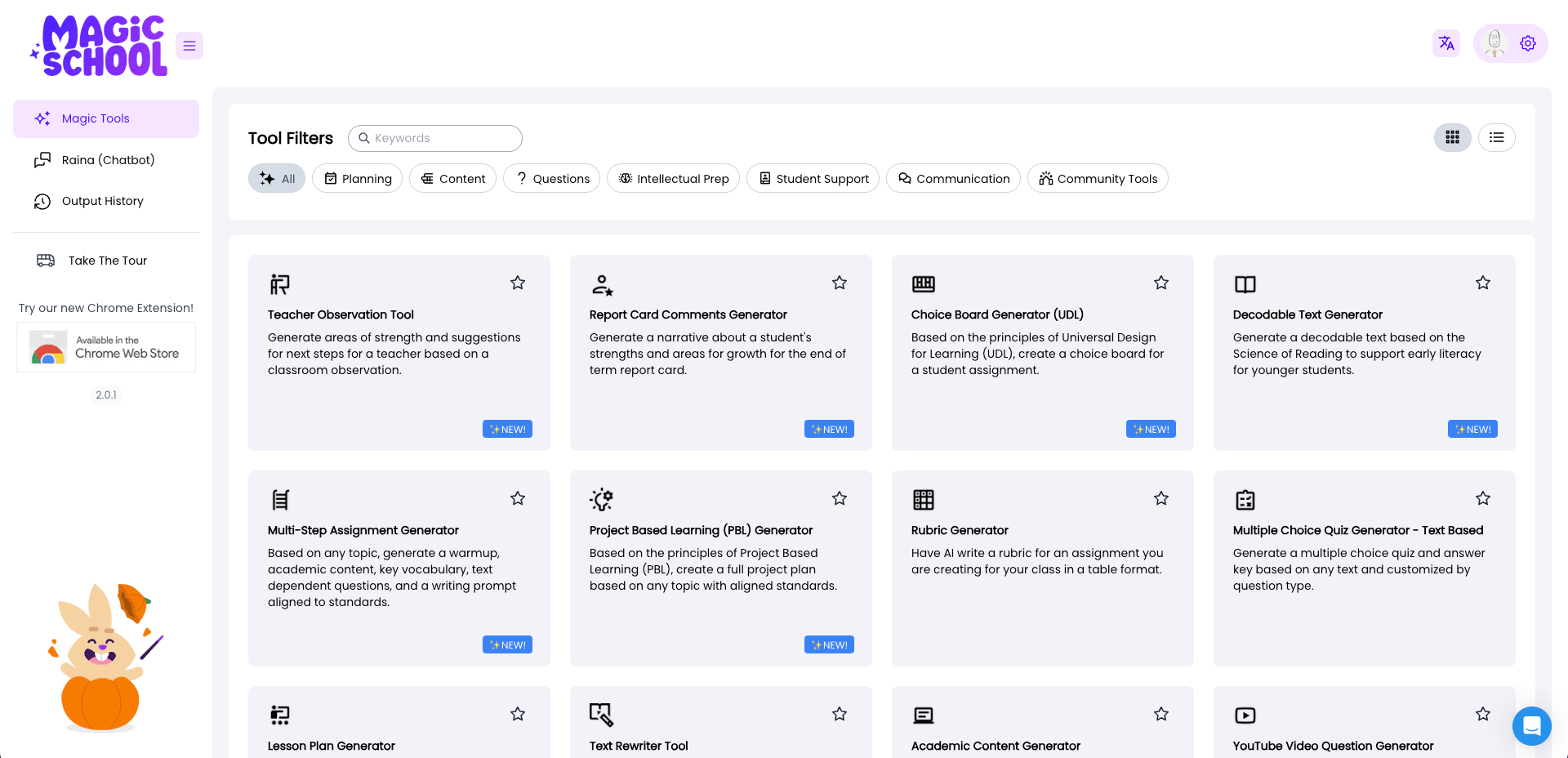Favorite the Text Rewriter Tool star

tap(840, 714)
